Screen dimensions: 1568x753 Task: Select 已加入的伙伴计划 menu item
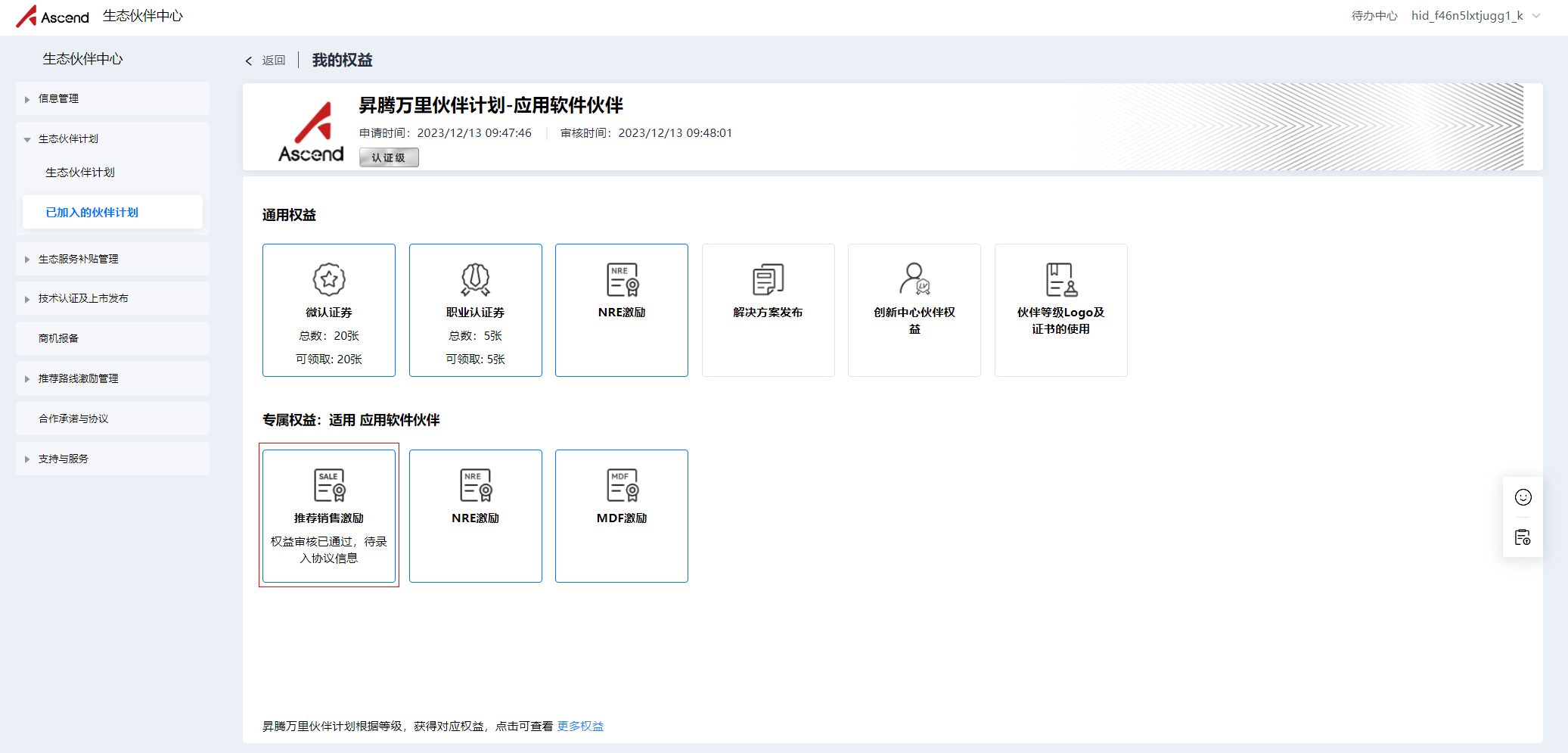(113, 212)
